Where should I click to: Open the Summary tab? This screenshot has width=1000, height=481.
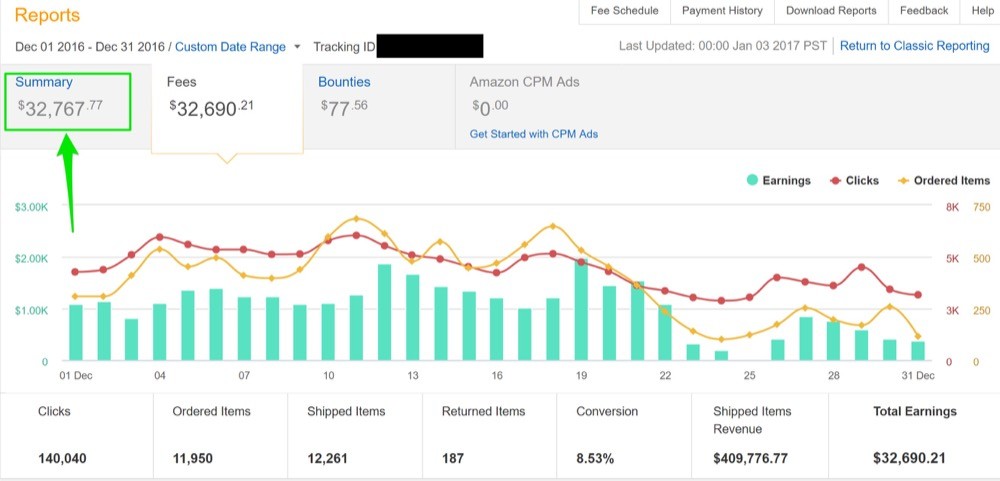click(x=68, y=101)
